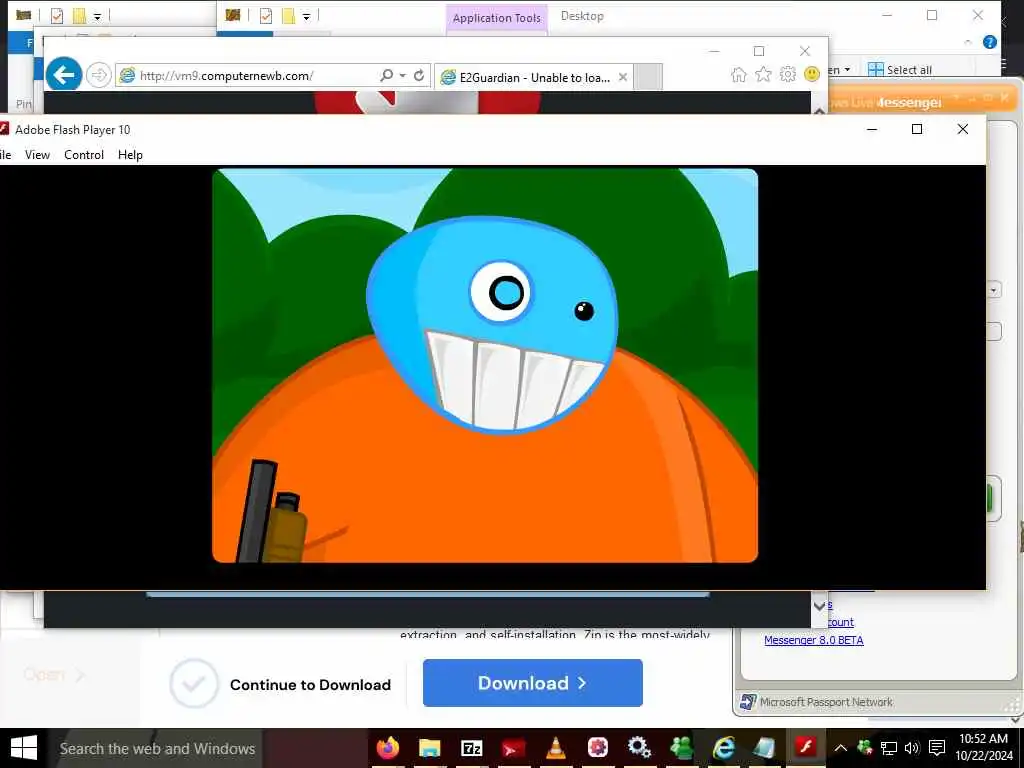
Task: Refresh the Internet Explorer page
Action: point(419,75)
